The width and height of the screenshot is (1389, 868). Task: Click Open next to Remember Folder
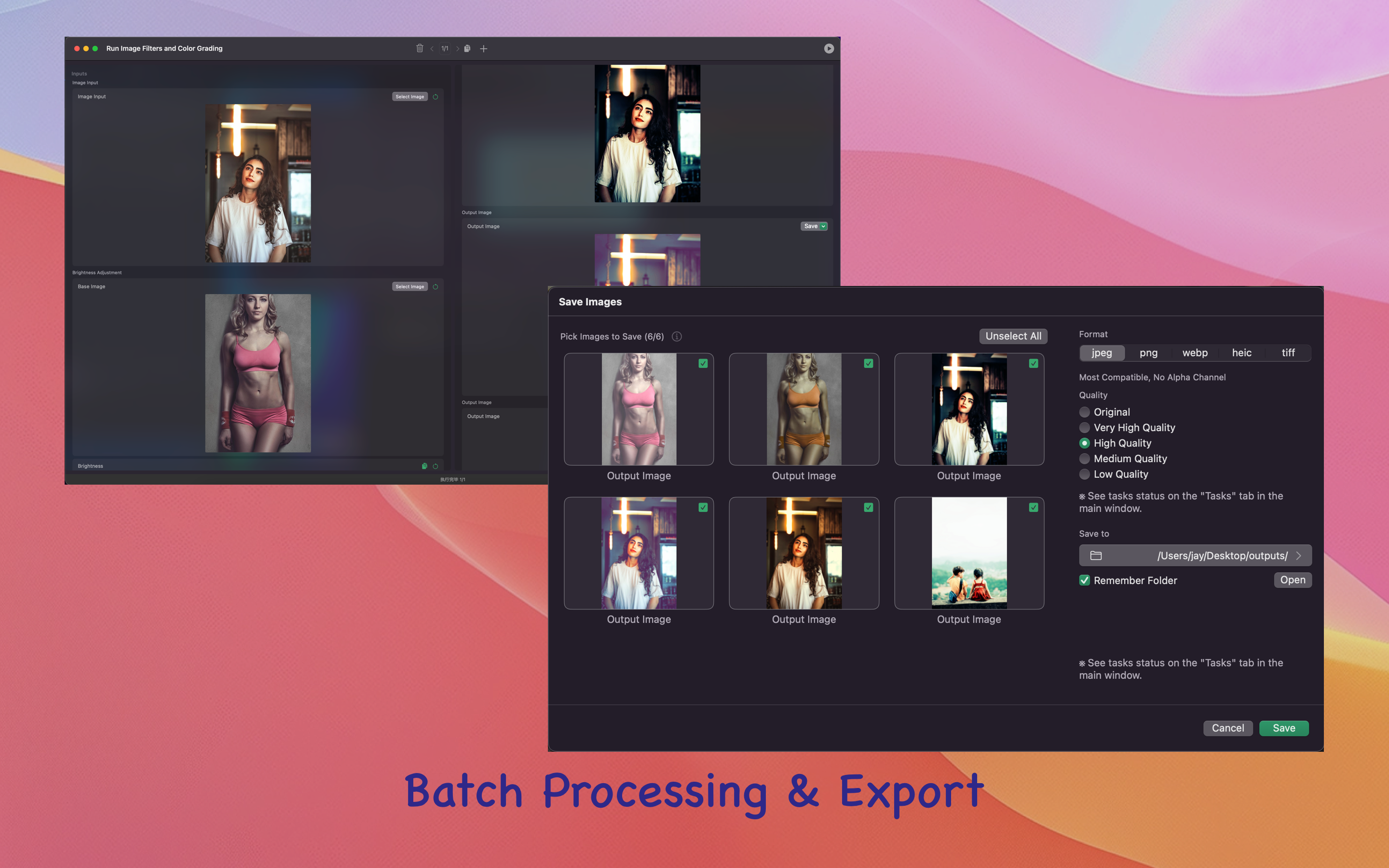[x=1293, y=580]
